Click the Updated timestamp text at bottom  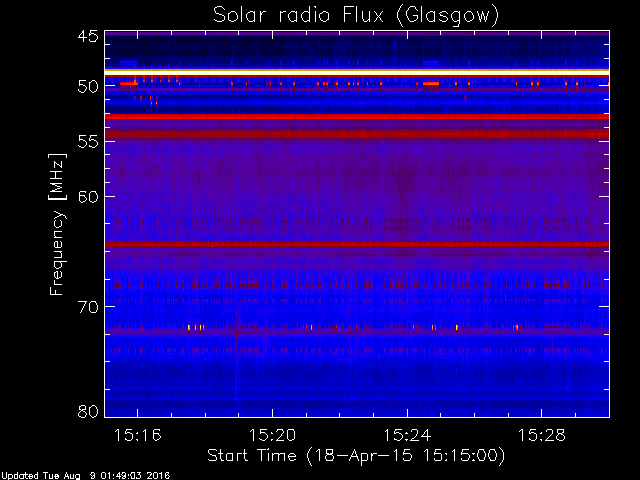click(x=85, y=476)
